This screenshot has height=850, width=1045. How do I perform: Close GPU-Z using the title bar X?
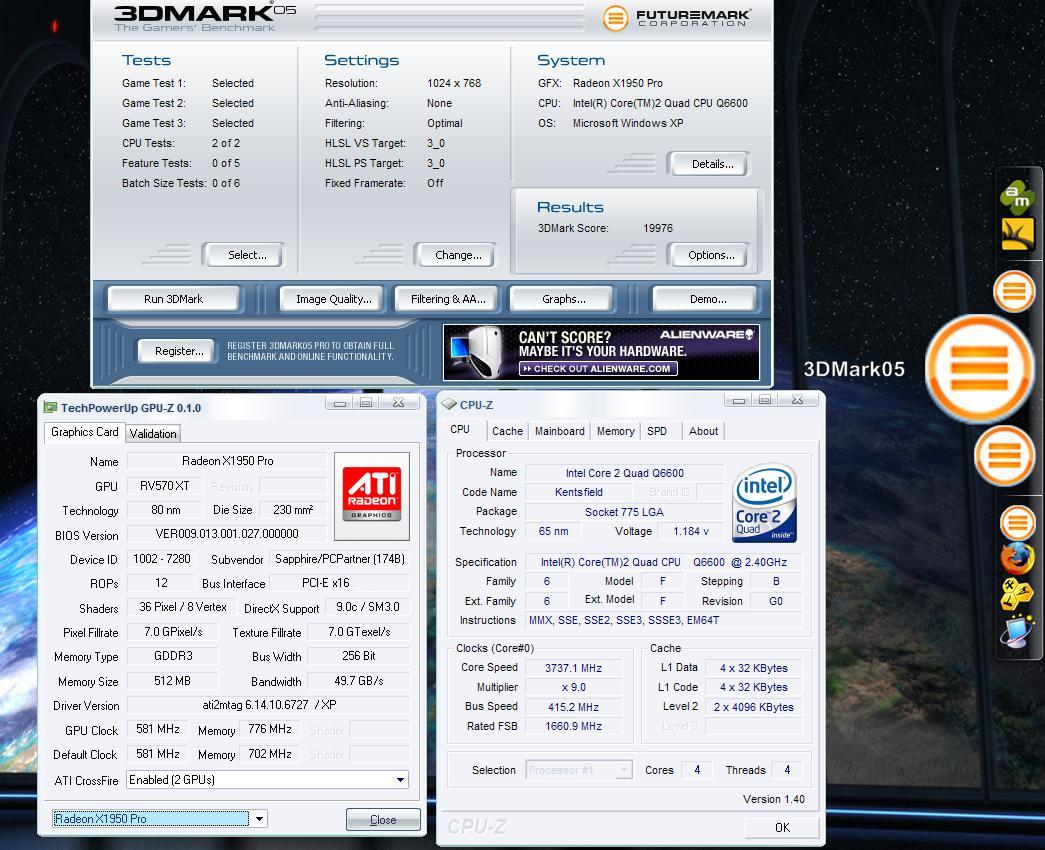point(399,402)
